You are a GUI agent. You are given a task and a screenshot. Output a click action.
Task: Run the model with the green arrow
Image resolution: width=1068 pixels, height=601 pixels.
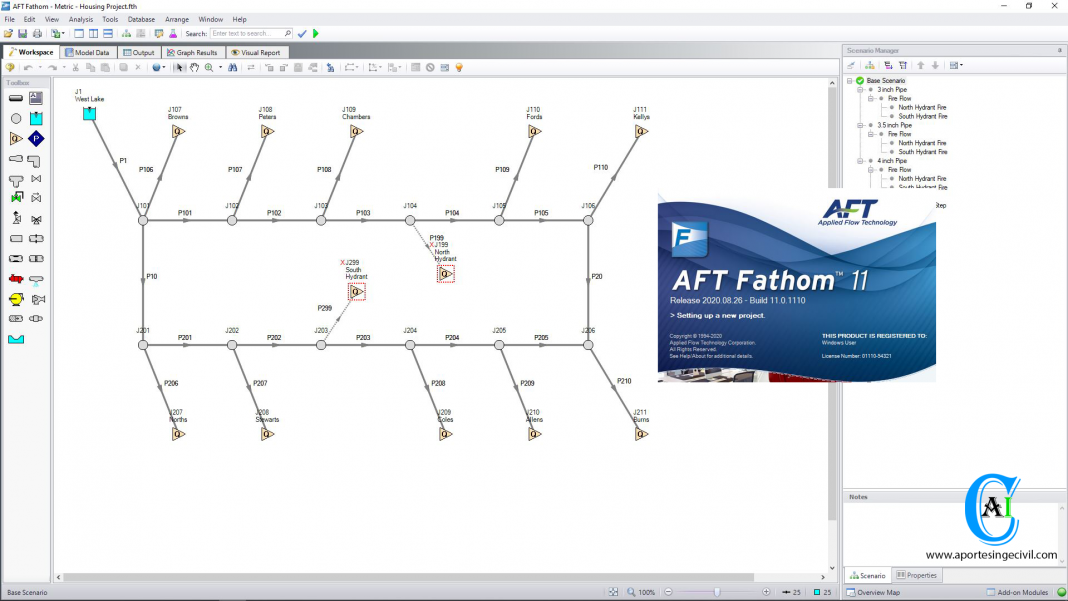pos(316,33)
